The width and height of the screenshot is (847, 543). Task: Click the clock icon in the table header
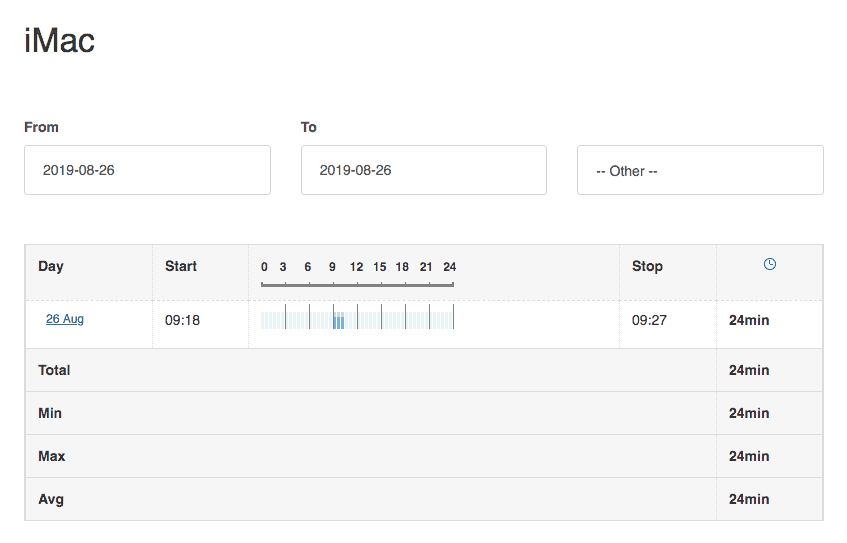point(769,265)
